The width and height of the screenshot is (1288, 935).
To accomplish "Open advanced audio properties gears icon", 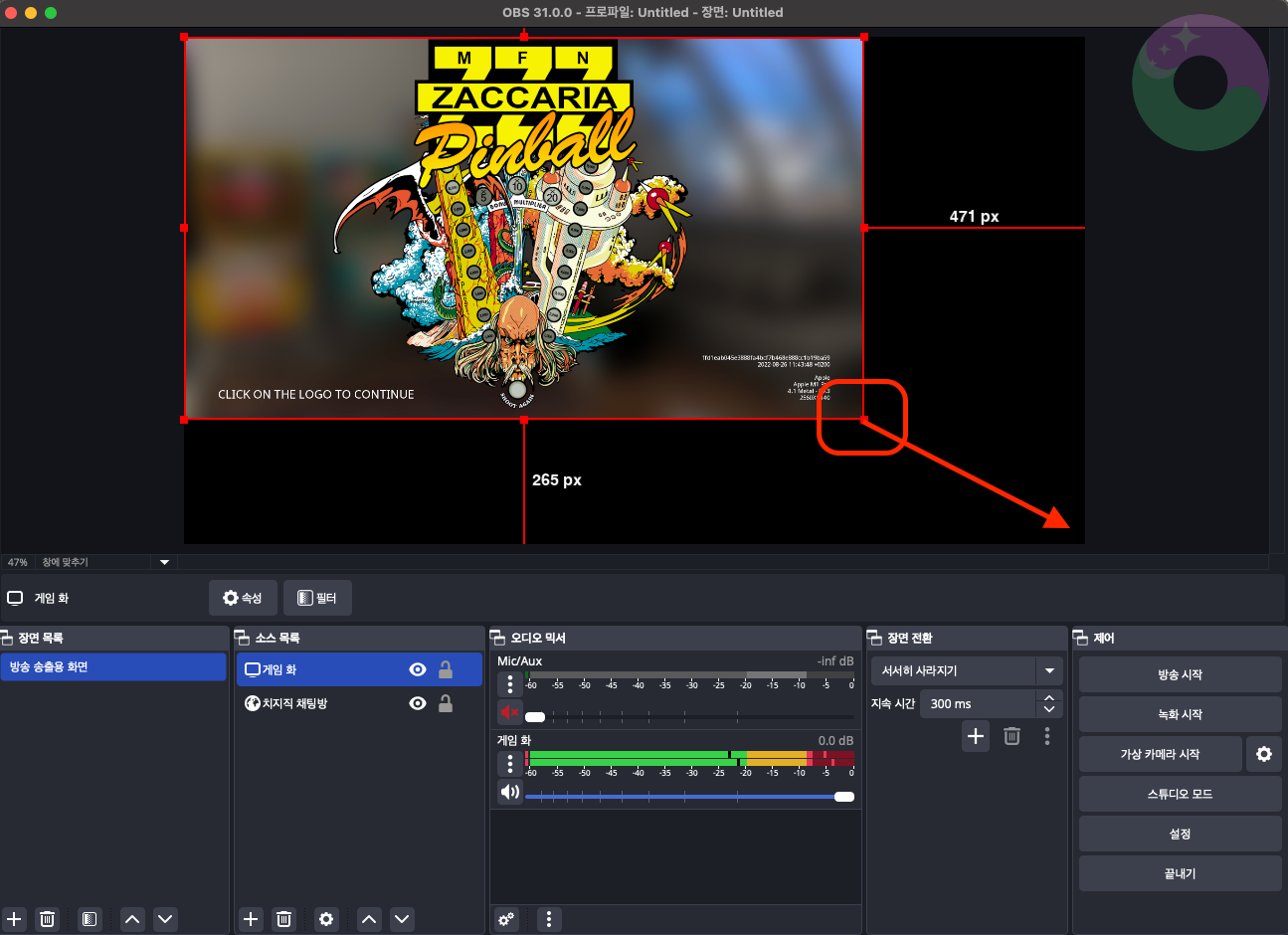I will click(506, 919).
